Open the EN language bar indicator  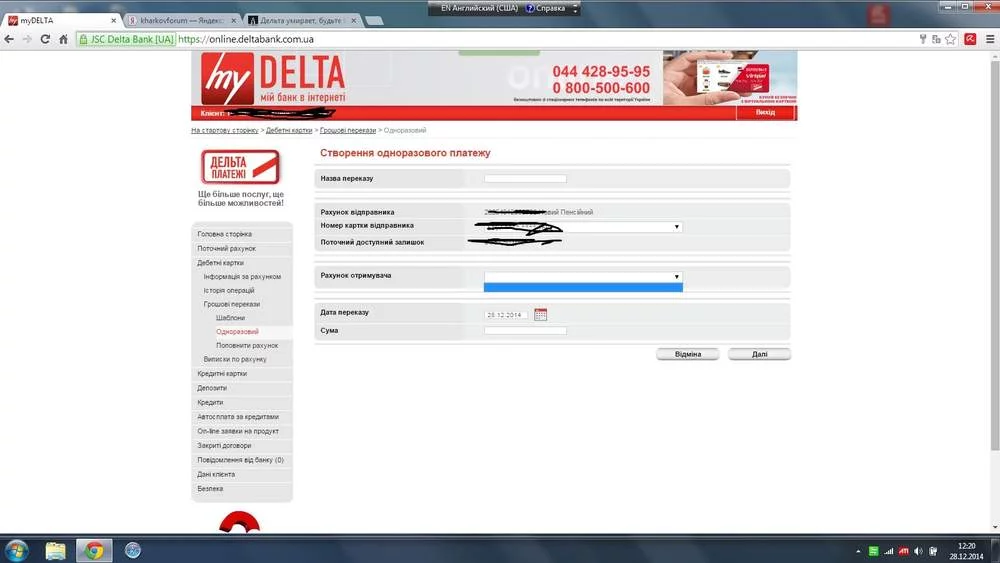coord(479,8)
